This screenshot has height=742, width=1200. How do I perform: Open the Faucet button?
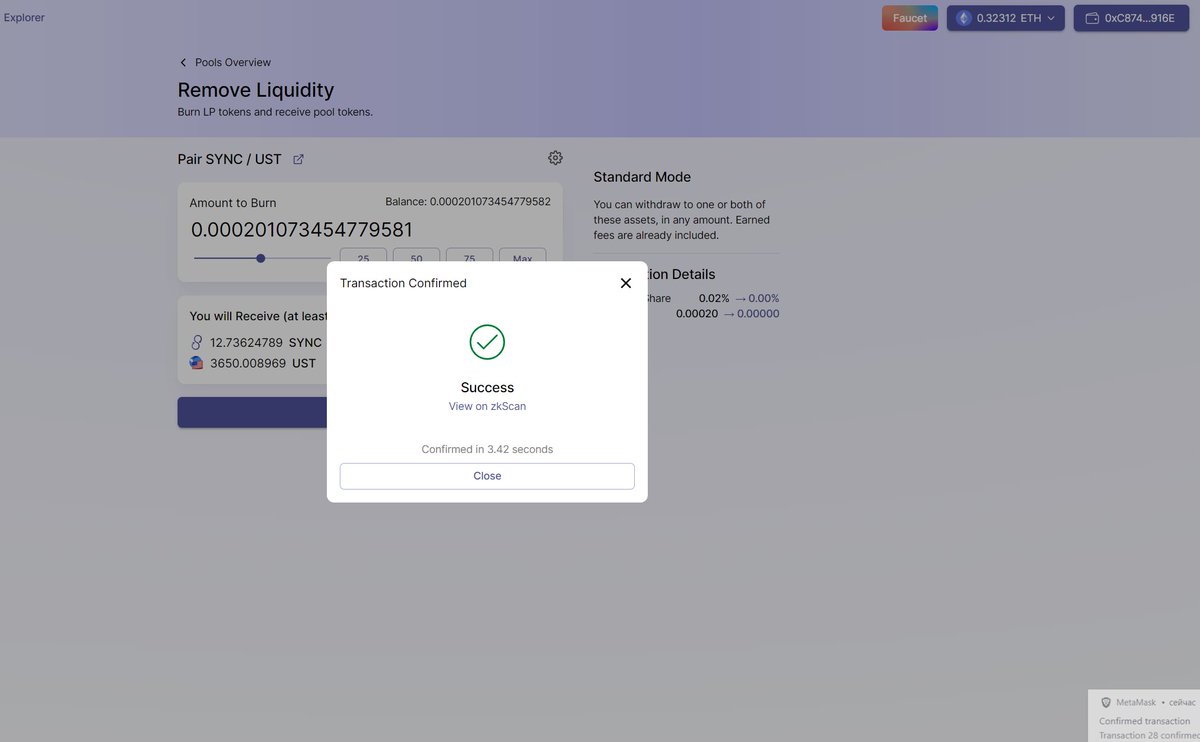tap(910, 18)
